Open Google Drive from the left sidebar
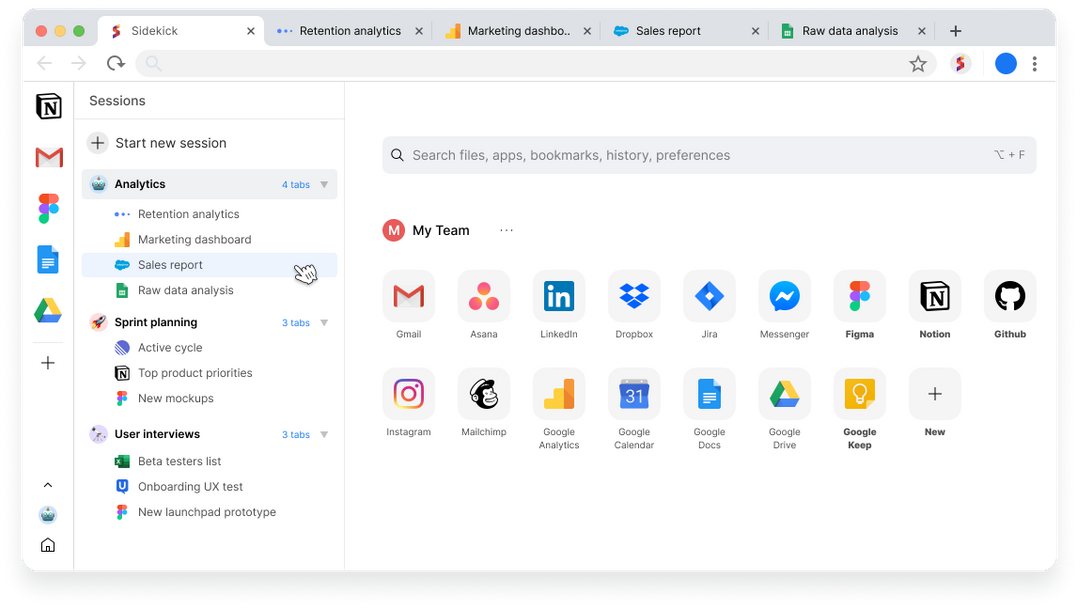The width and height of the screenshot is (1080, 609). click(x=47, y=310)
